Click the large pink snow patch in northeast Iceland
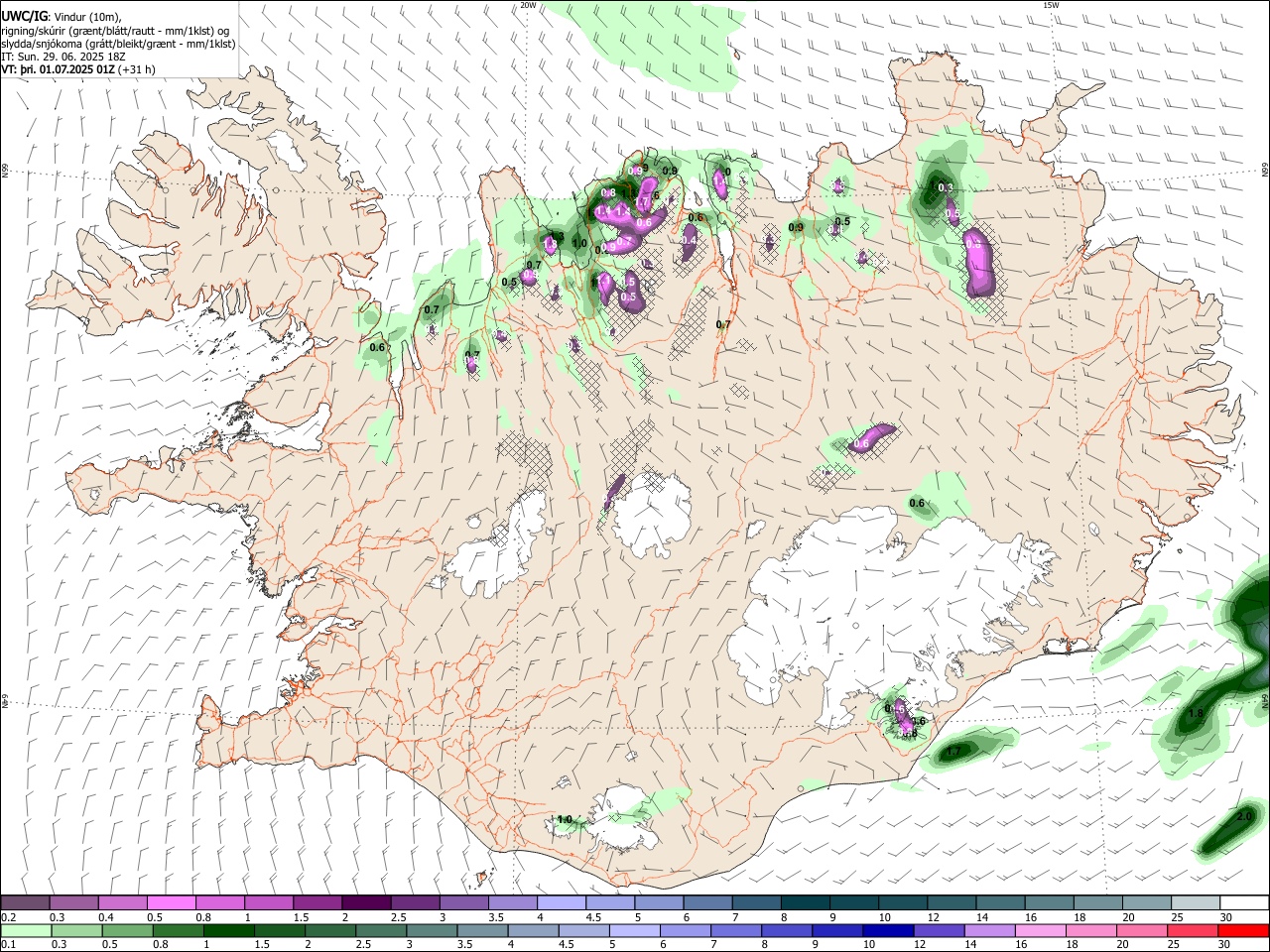 point(980,261)
